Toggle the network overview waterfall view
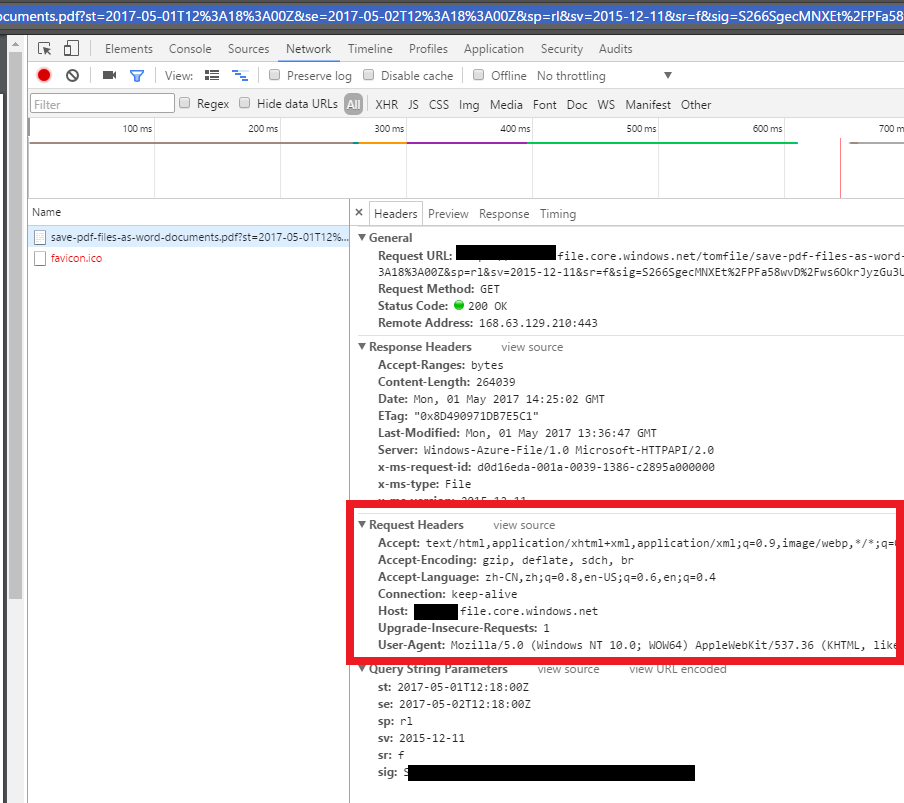Screen dimensions: 904x803 coord(240,74)
